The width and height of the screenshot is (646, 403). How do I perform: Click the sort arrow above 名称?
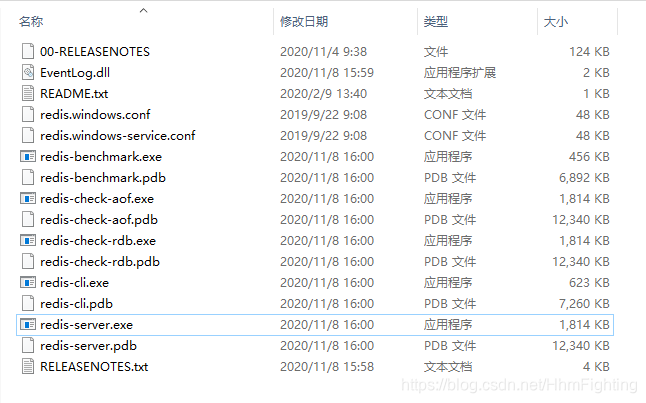point(143,10)
